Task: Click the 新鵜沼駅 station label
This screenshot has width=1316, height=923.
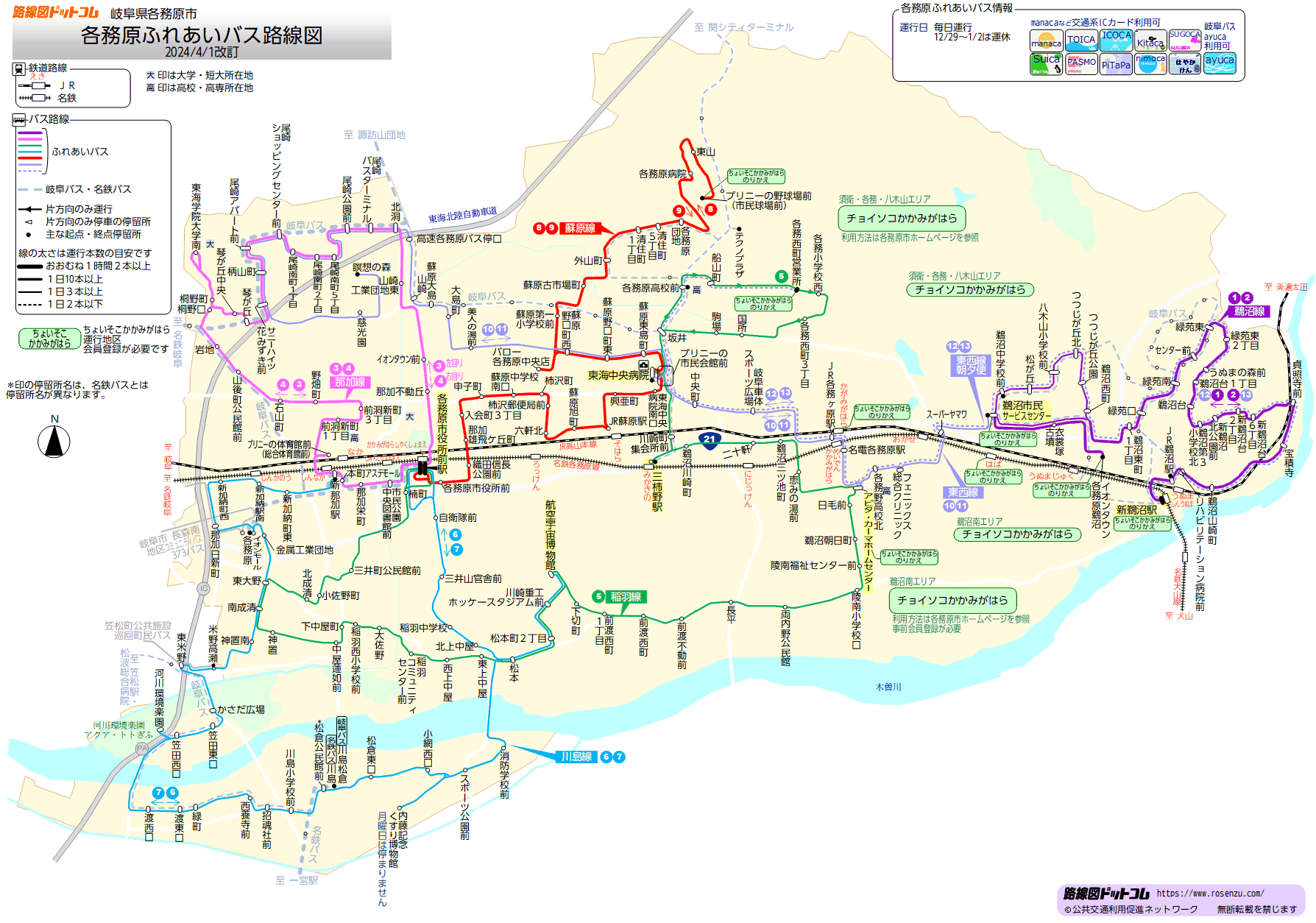Action: pyautogui.click(x=1136, y=510)
